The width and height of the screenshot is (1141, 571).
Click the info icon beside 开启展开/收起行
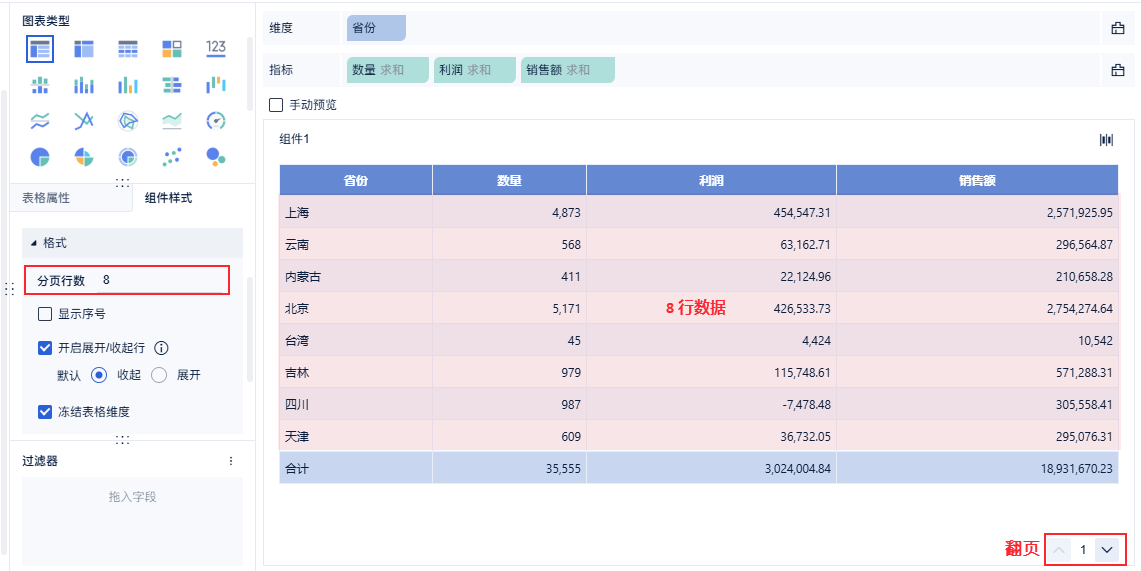pyautogui.click(x=161, y=348)
